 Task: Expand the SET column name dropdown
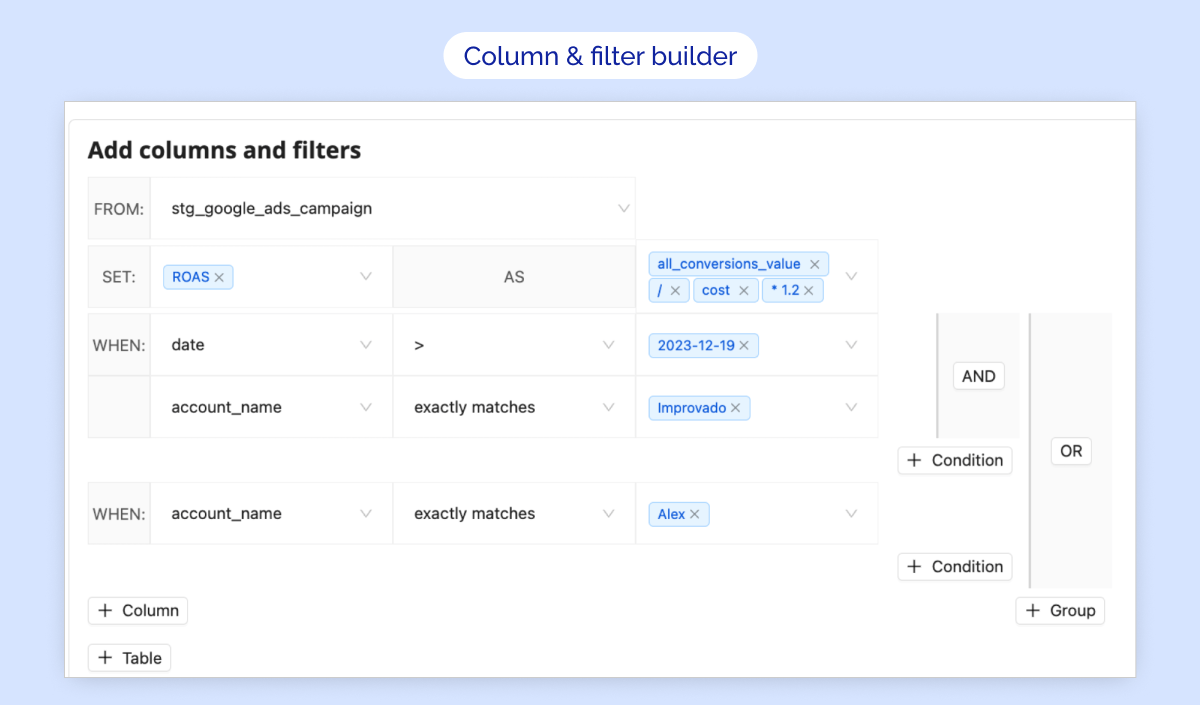click(x=366, y=277)
